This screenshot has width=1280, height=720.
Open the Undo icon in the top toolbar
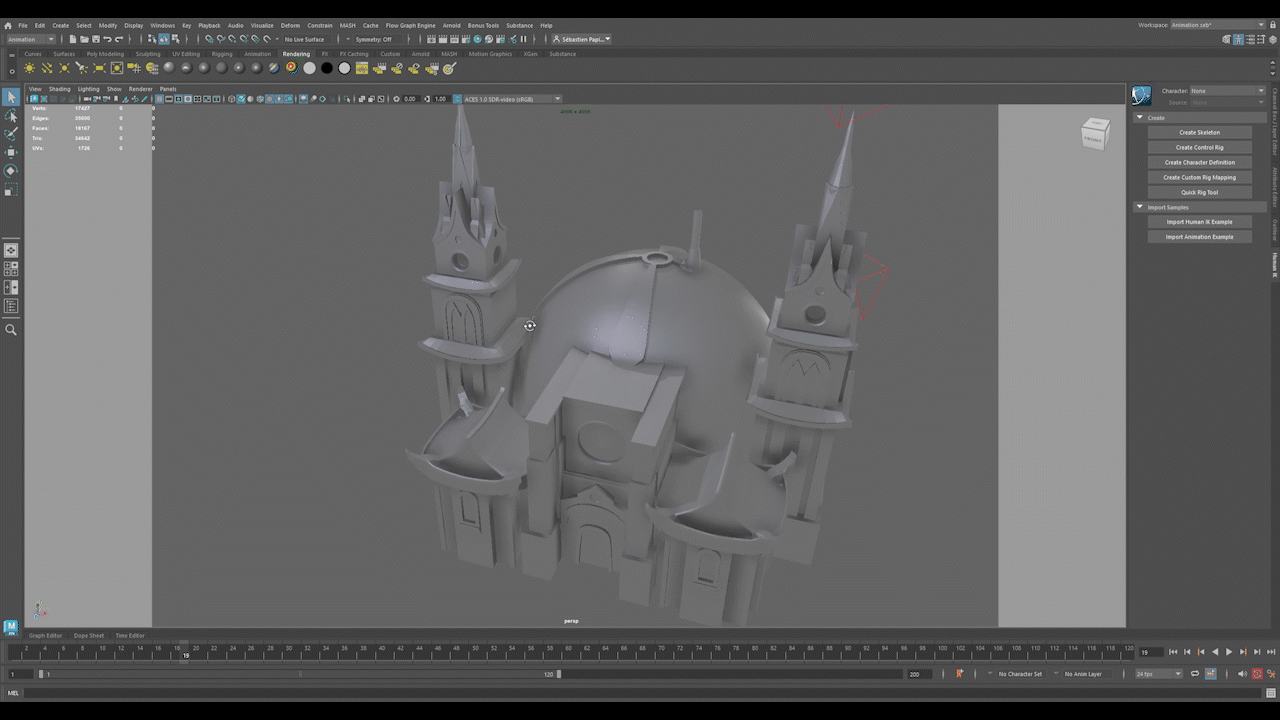click(x=109, y=39)
